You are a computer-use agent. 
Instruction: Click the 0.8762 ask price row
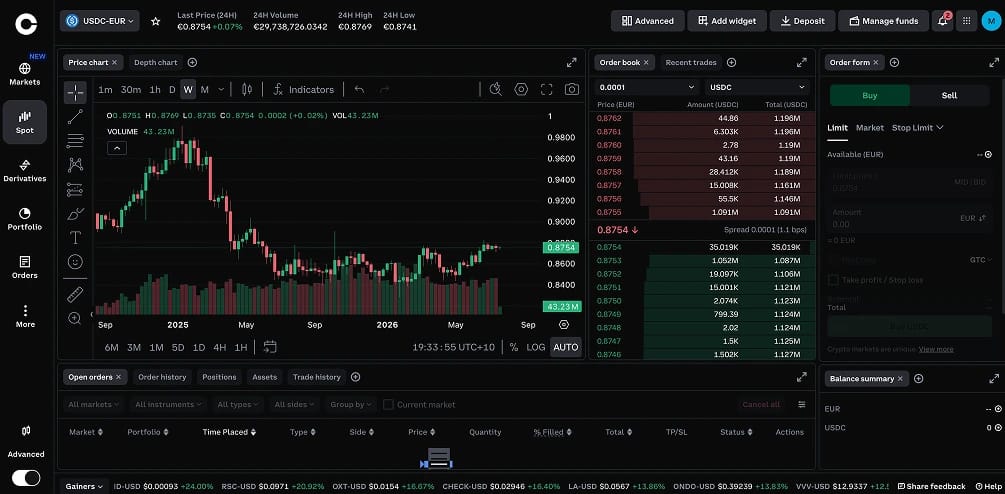[702, 119]
